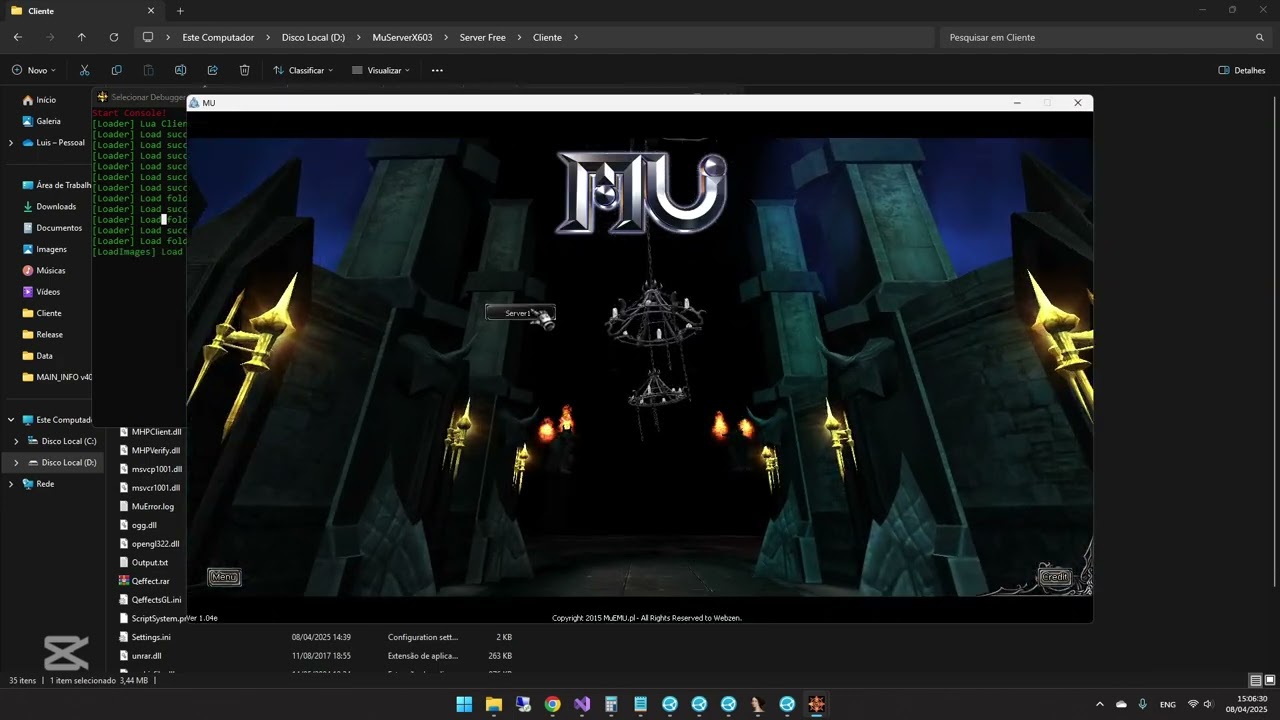Select the Output.txt file

tap(151, 562)
